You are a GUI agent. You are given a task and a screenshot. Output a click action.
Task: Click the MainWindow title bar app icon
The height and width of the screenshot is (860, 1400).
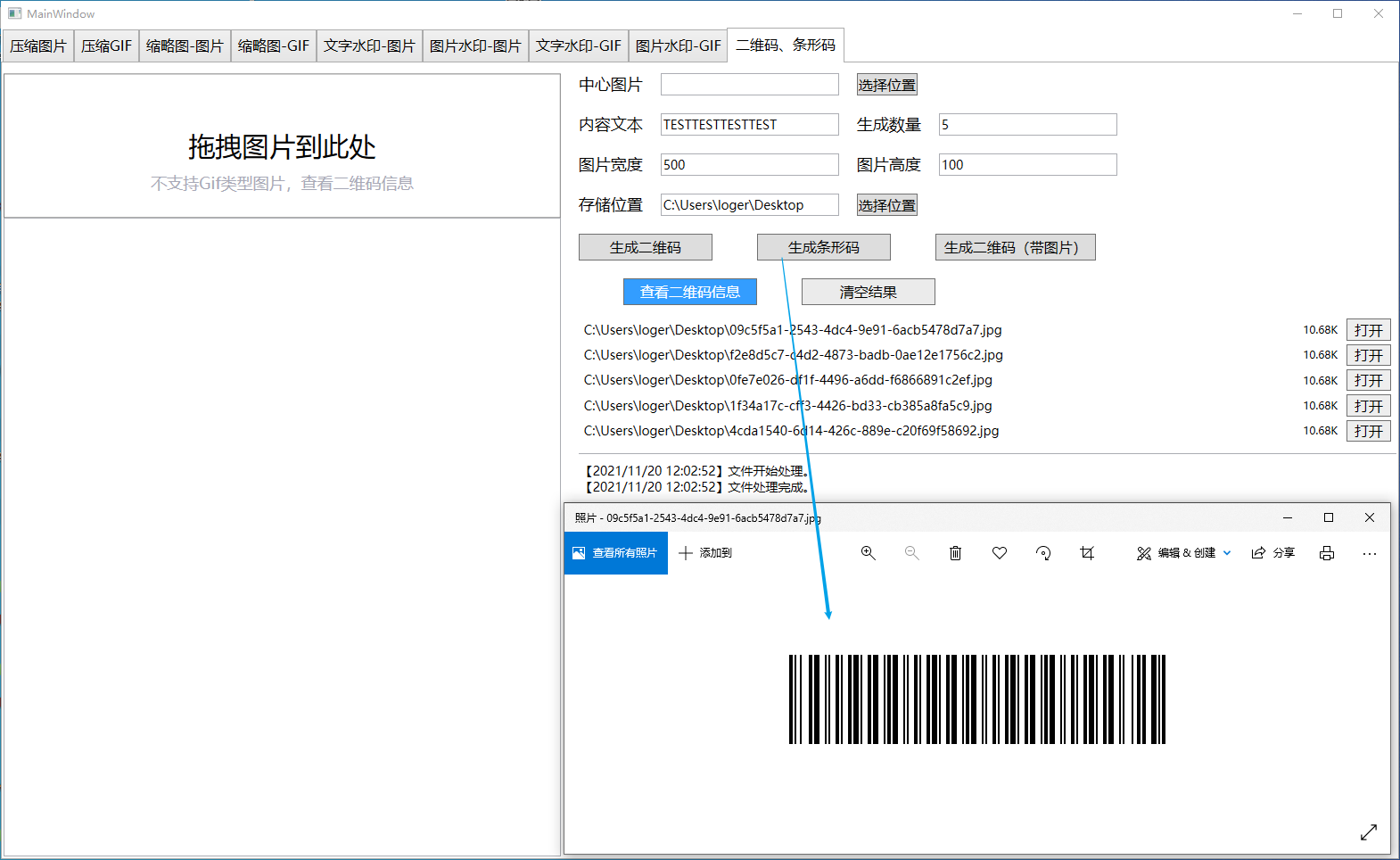[14, 13]
